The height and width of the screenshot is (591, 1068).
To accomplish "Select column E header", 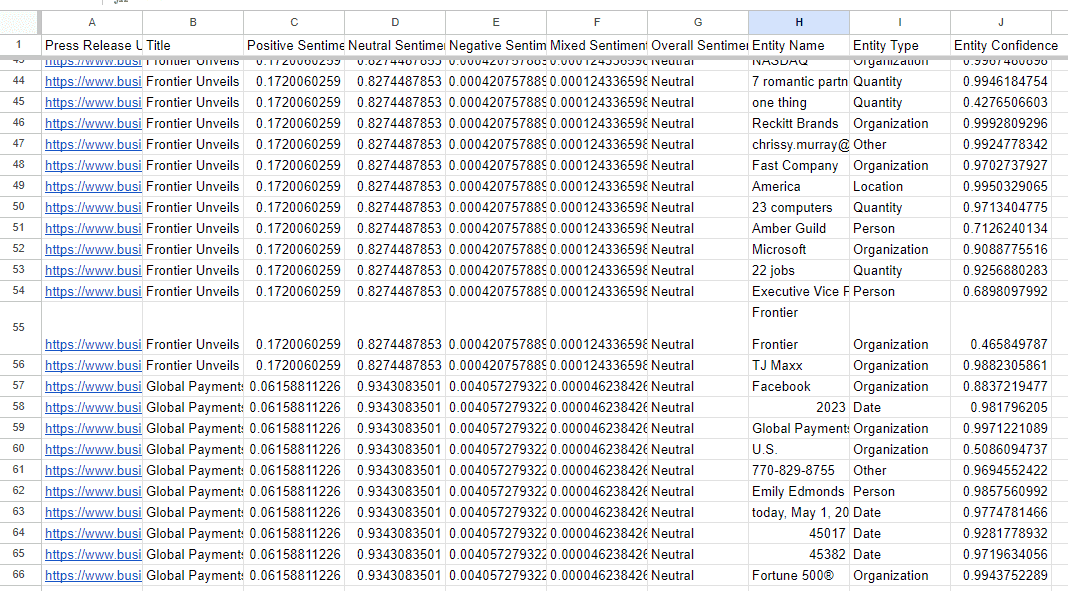I will point(496,22).
